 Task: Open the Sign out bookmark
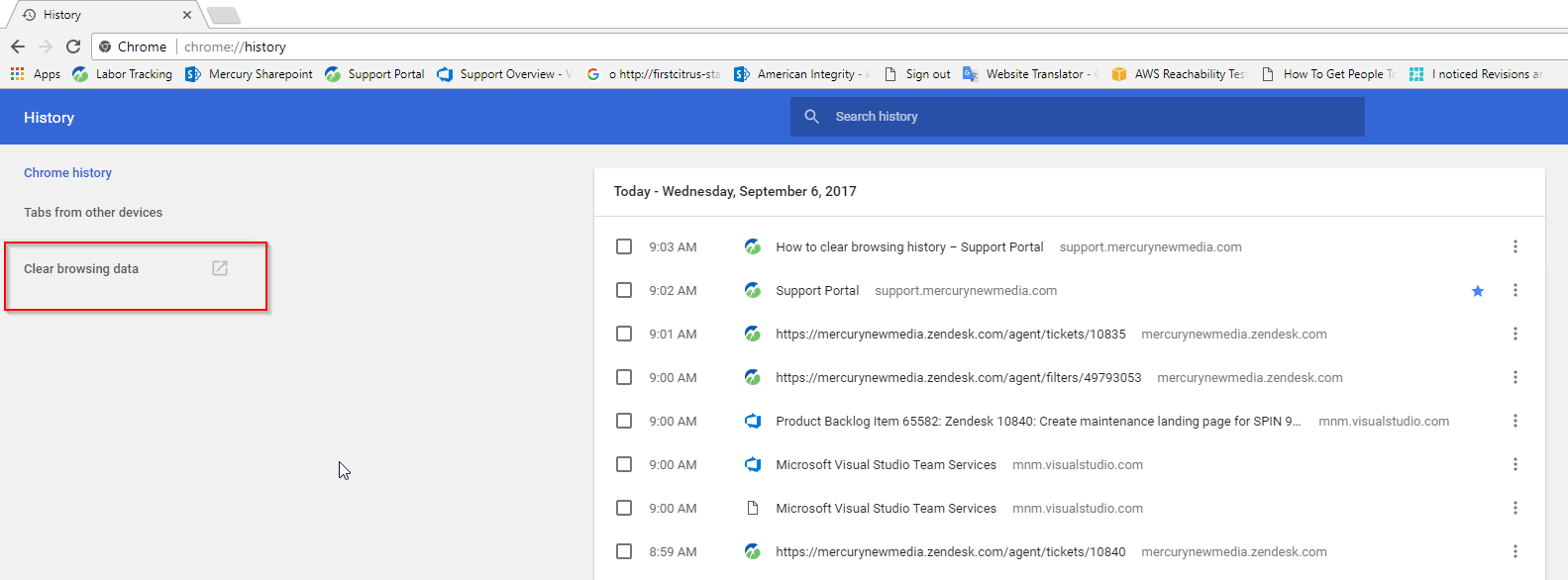click(917, 74)
